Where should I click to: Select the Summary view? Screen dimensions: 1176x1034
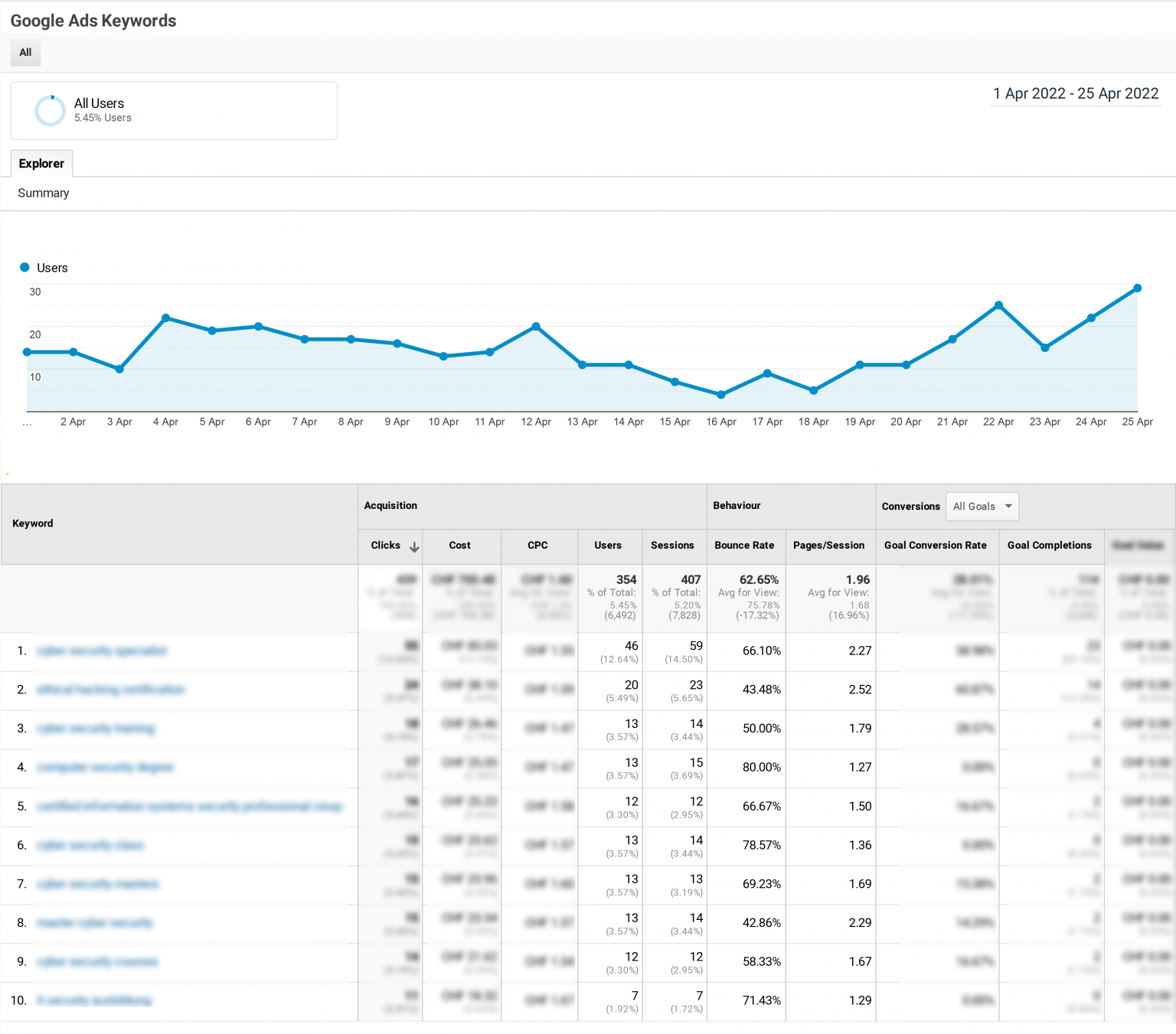coord(43,193)
